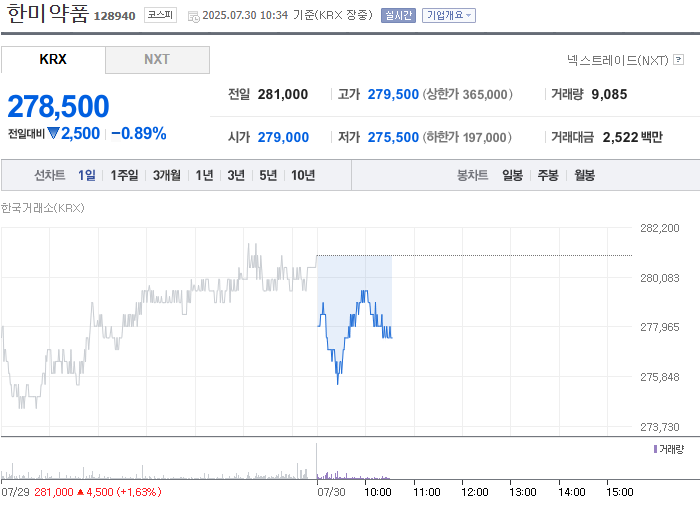
Task: Click the 10:00 time axis label
Action: [x=378, y=492]
